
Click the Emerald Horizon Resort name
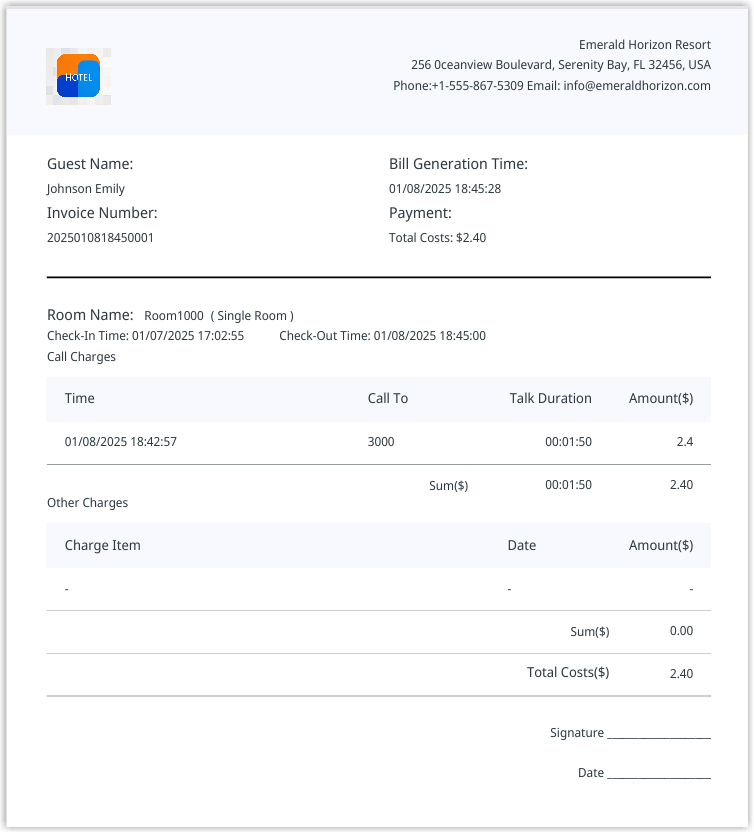644,44
